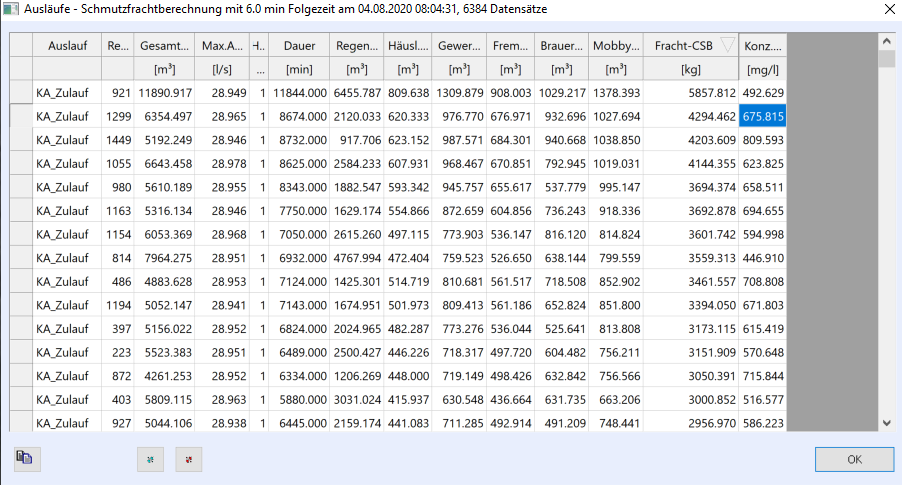Click the sort triangle in Fracht-CSB header
The height and width of the screenshot is (485, 902).
727,45
